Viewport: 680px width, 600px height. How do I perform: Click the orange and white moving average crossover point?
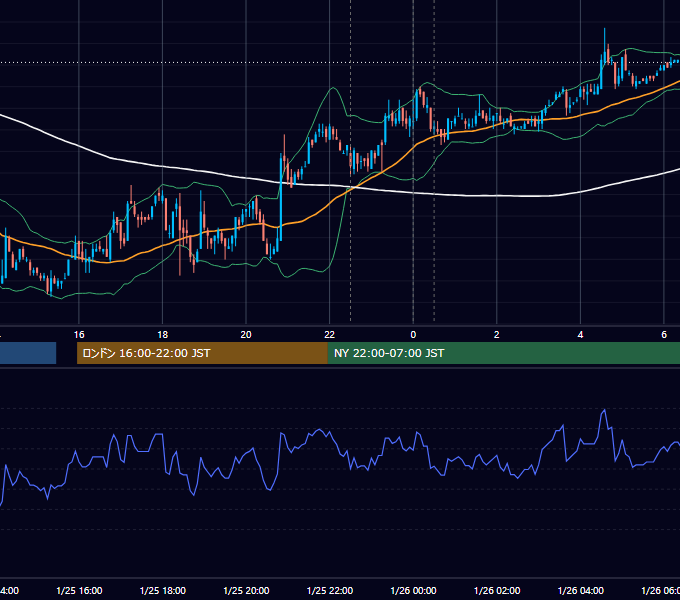click(355, 188)
